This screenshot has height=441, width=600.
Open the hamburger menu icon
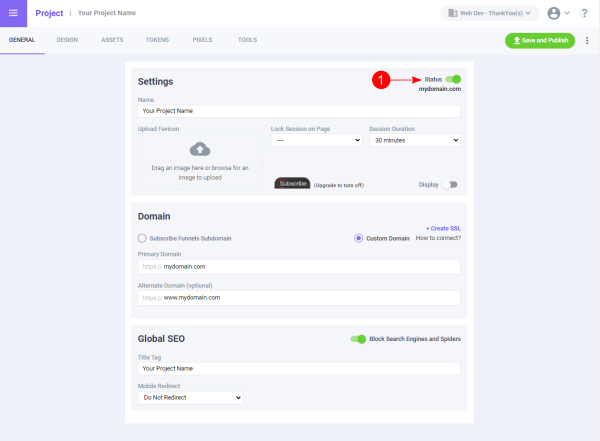click(13, 13)
